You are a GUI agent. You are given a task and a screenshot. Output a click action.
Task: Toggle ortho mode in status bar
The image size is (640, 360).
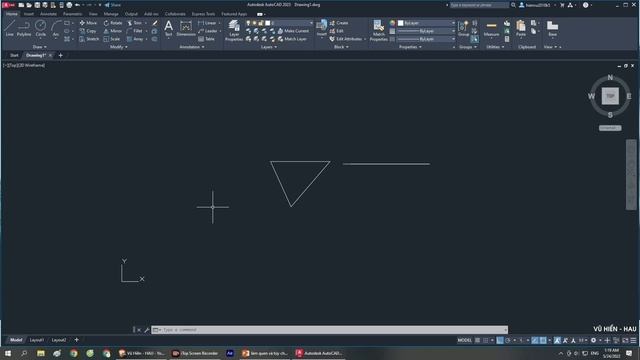[x=500, y=340]
